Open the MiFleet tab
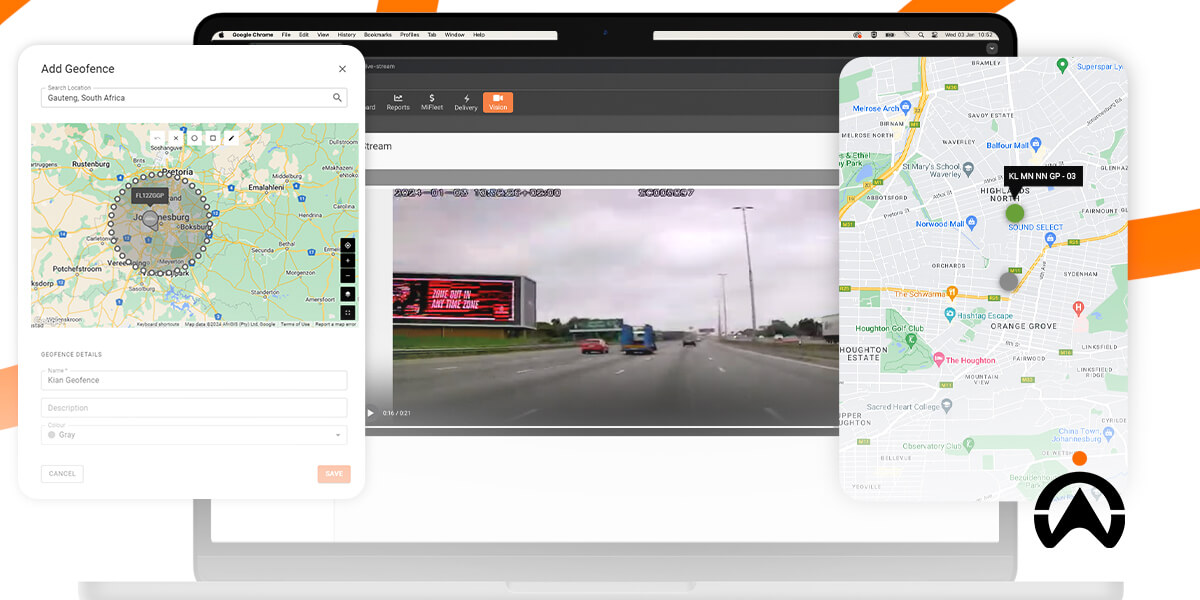1200x600 pixels. (432, 102)
